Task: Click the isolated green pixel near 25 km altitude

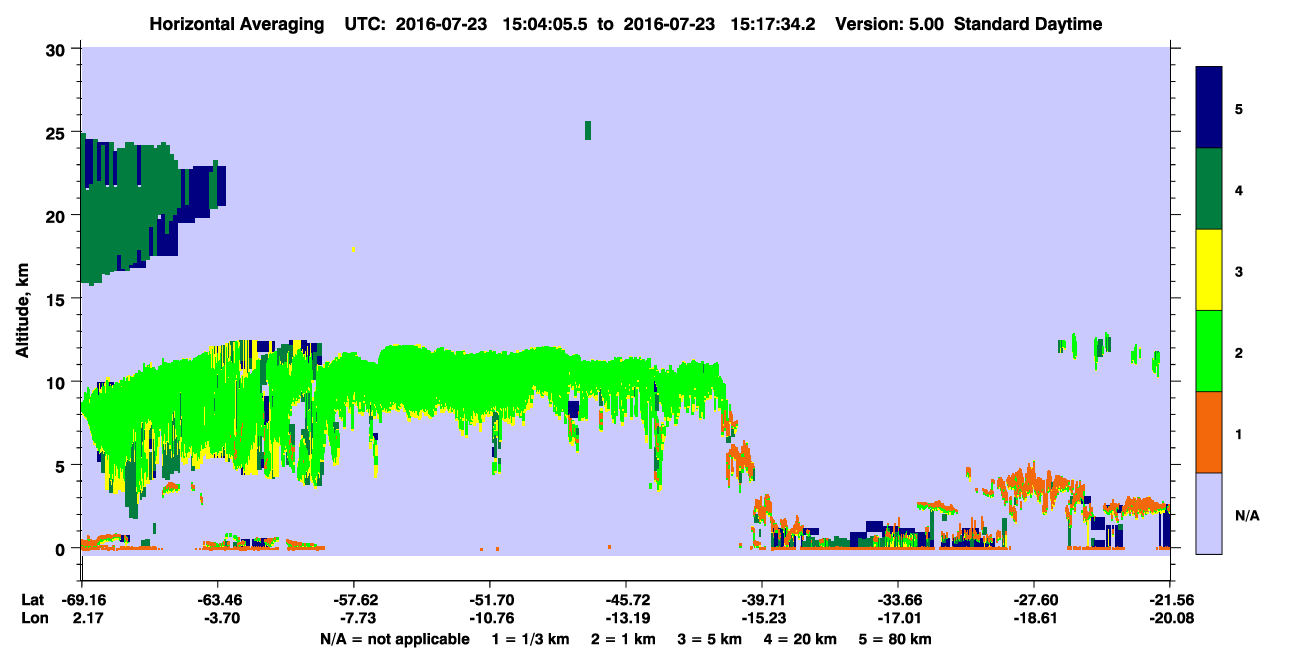Action: [588, 130]
